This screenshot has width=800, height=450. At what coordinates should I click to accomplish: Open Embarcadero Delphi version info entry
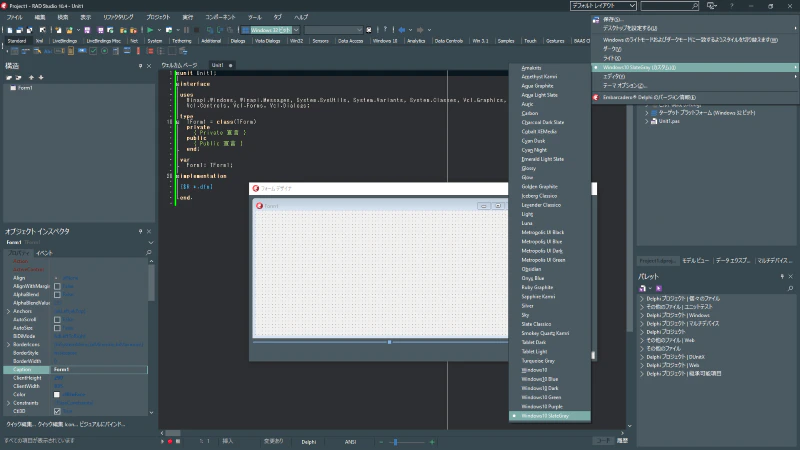click(649, 97)
